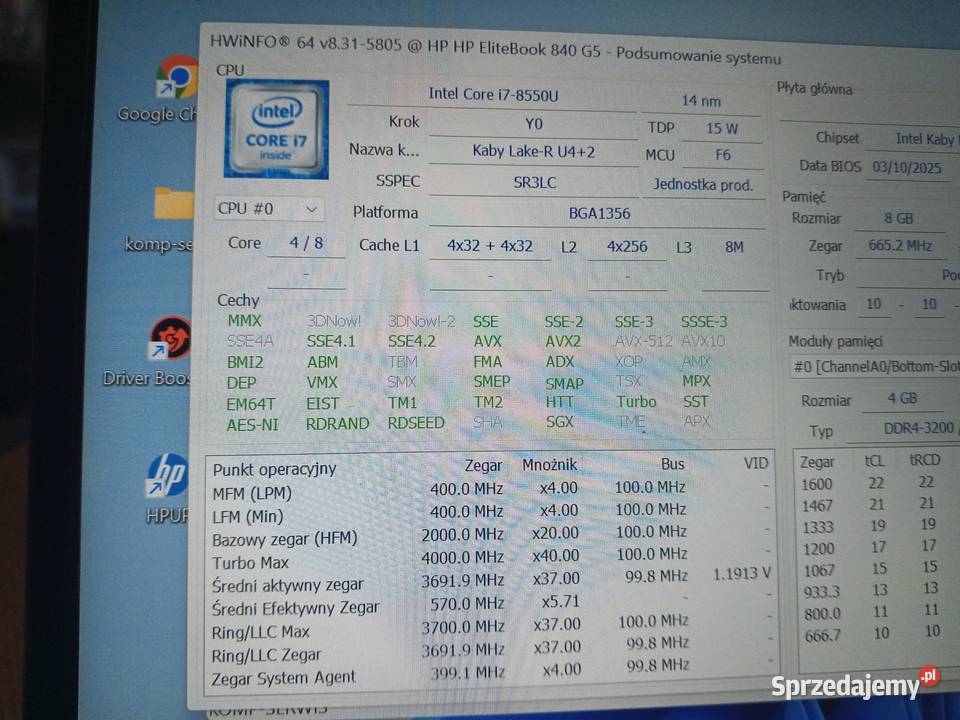This screenshot has width=960, height=720.
Task: Click the RDRAND feature label
Action: 337,424
